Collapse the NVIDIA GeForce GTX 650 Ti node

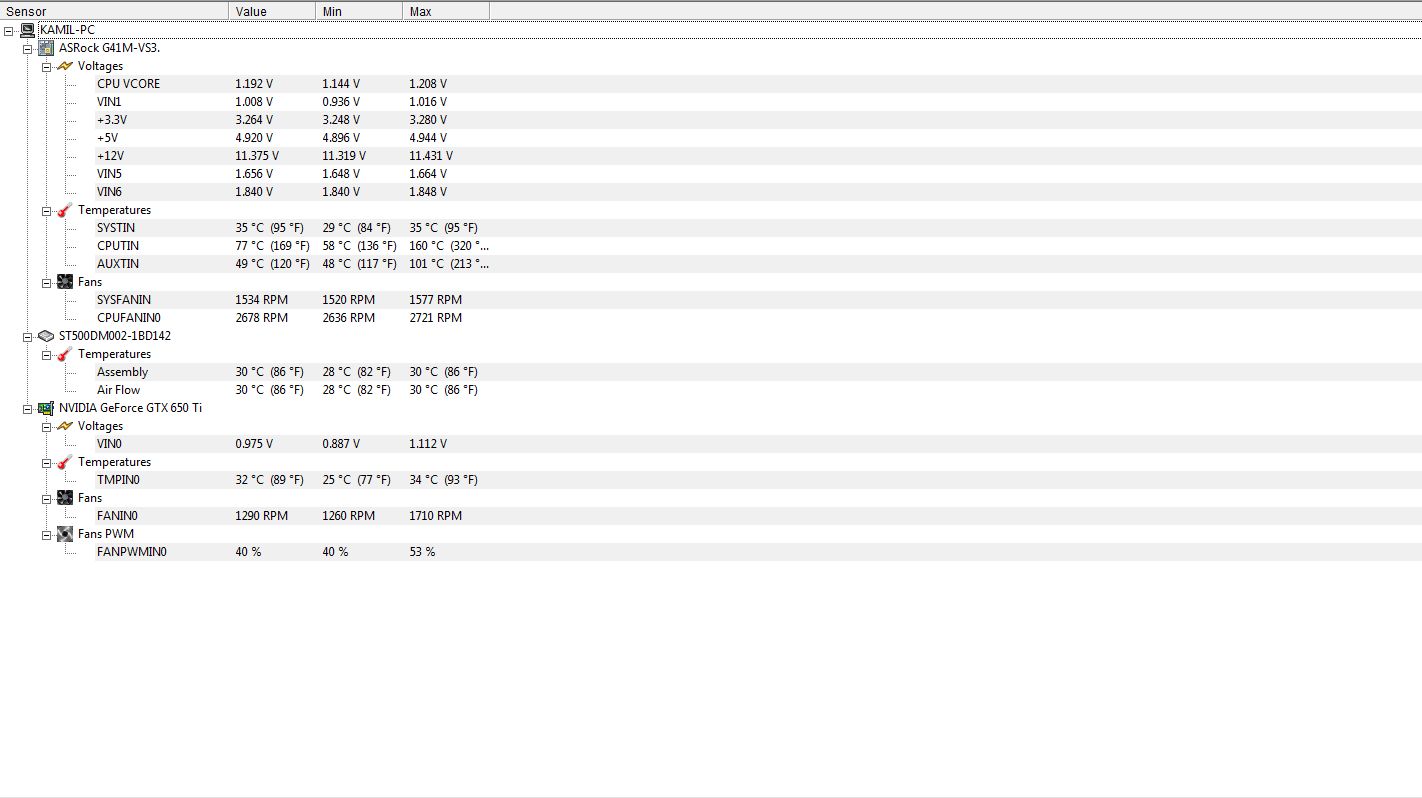click(x=28, y=408)
